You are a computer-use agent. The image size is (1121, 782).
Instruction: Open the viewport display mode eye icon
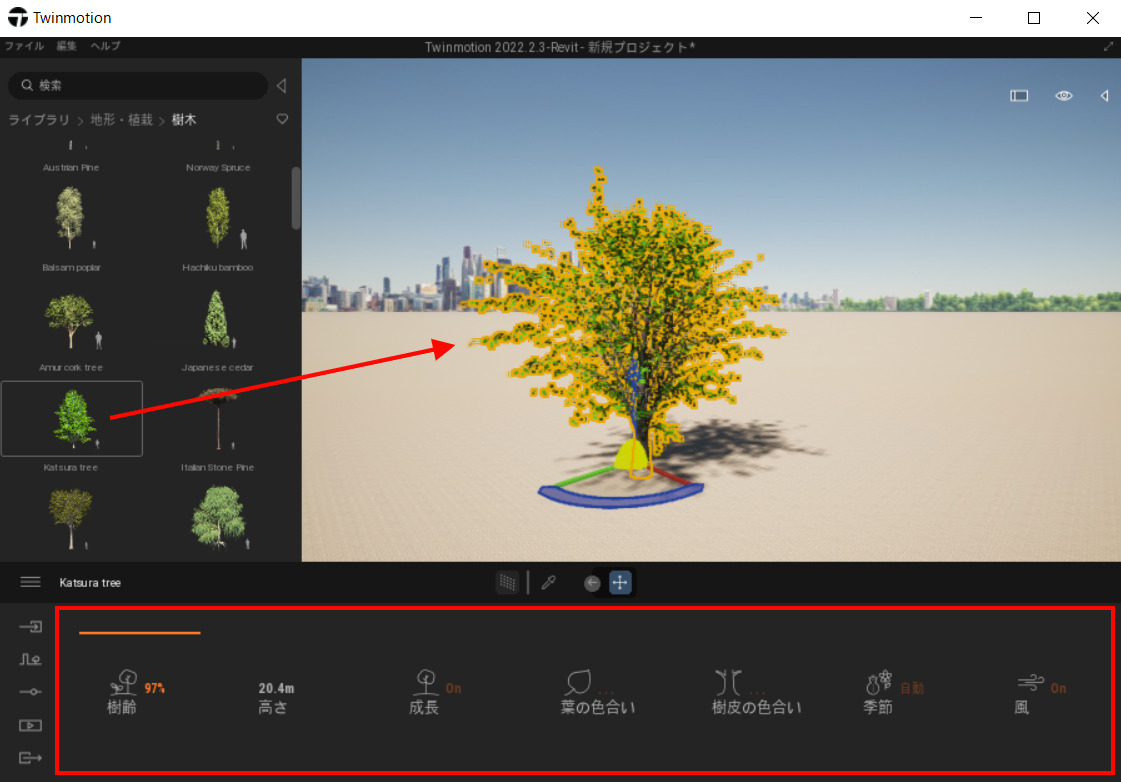[1063, 95]
